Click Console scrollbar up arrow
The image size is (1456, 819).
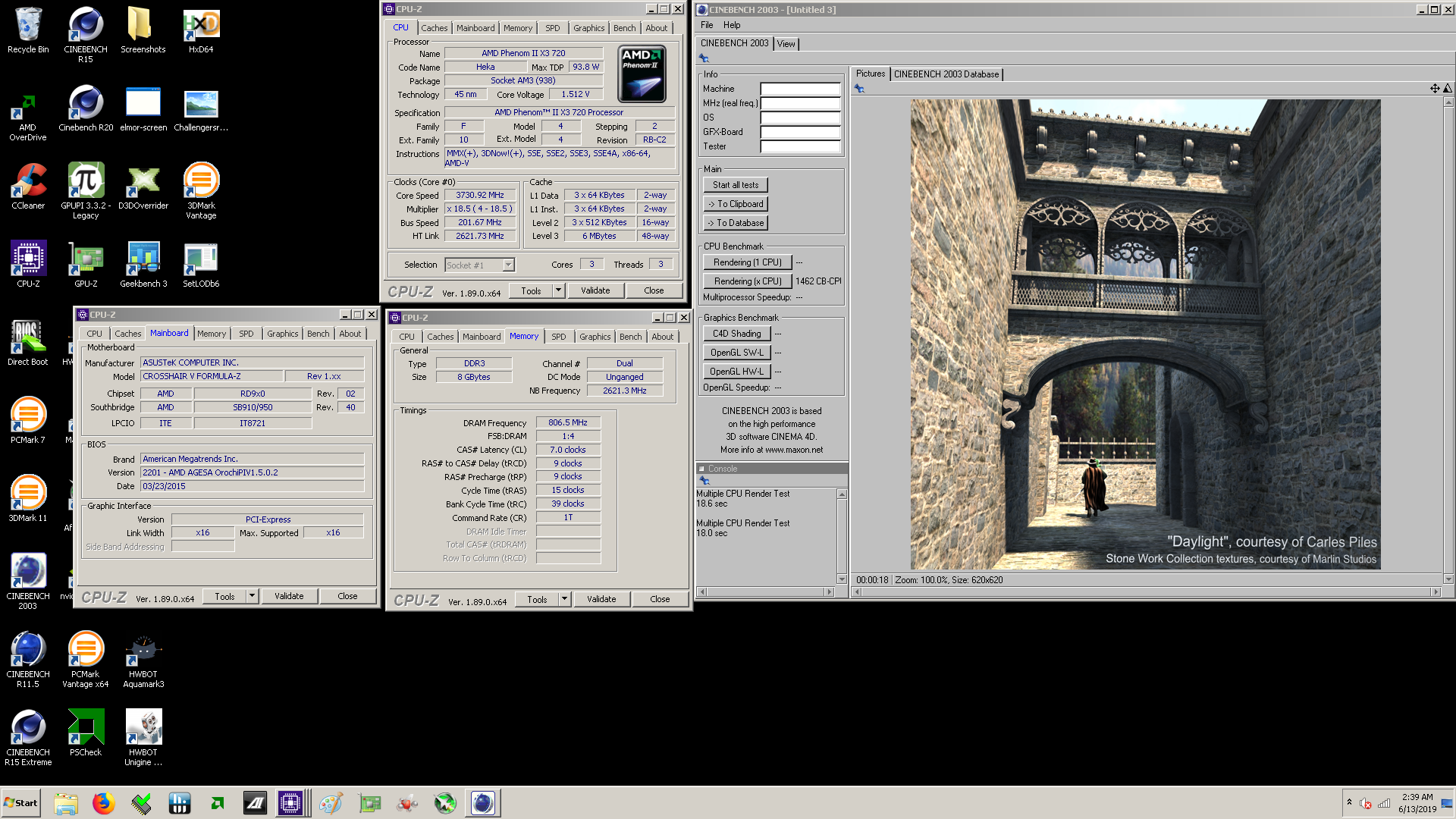(x=842, y=494)
